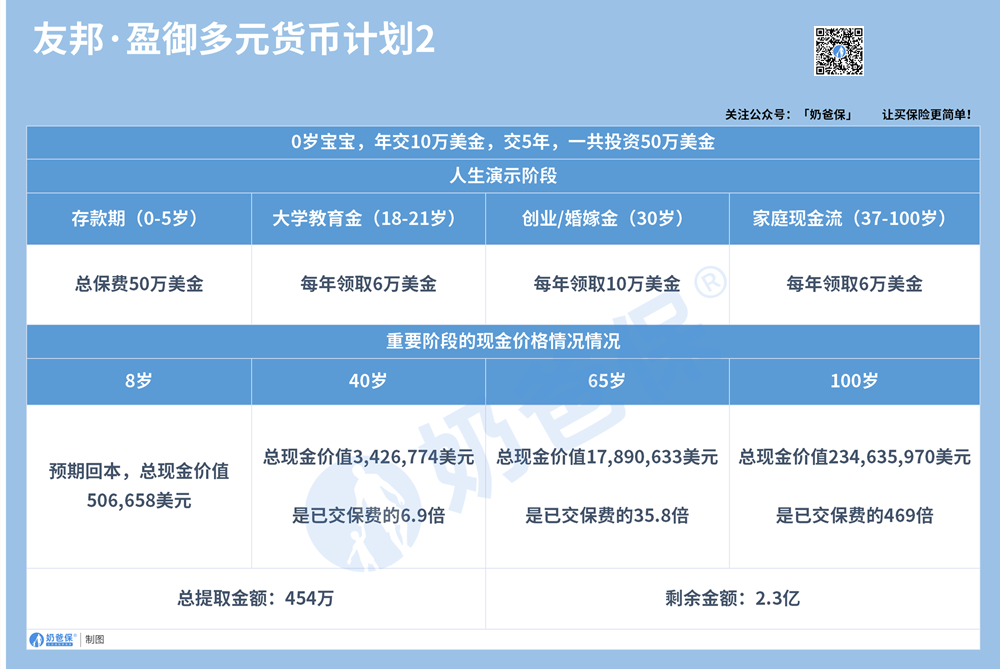The height and width of the screenshot is (669, 1000).
Task: Click the text 是已交保费的6.9倍
Action: point(369,515)
